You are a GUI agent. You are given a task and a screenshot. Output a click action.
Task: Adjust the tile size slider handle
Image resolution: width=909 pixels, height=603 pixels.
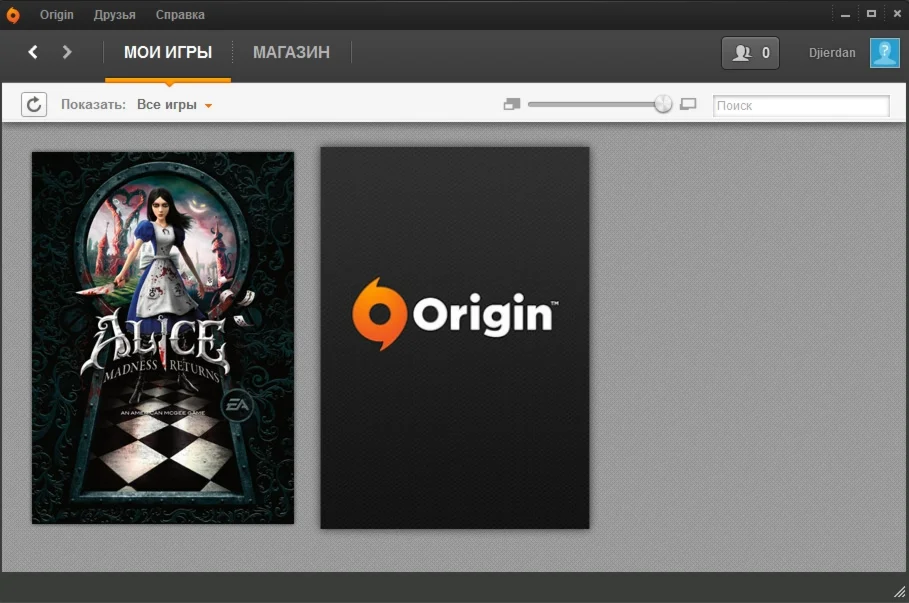point(662,103)
